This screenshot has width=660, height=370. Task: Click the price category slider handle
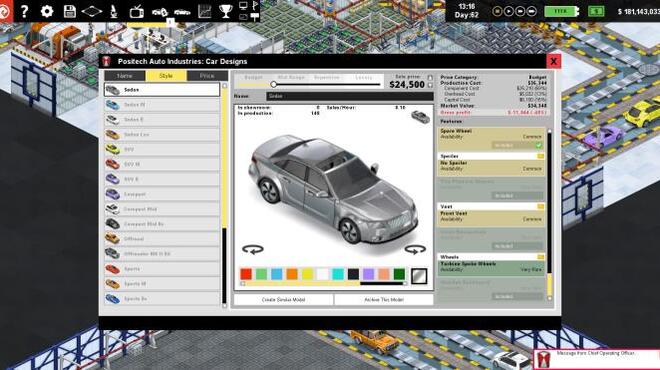(274, 85)
